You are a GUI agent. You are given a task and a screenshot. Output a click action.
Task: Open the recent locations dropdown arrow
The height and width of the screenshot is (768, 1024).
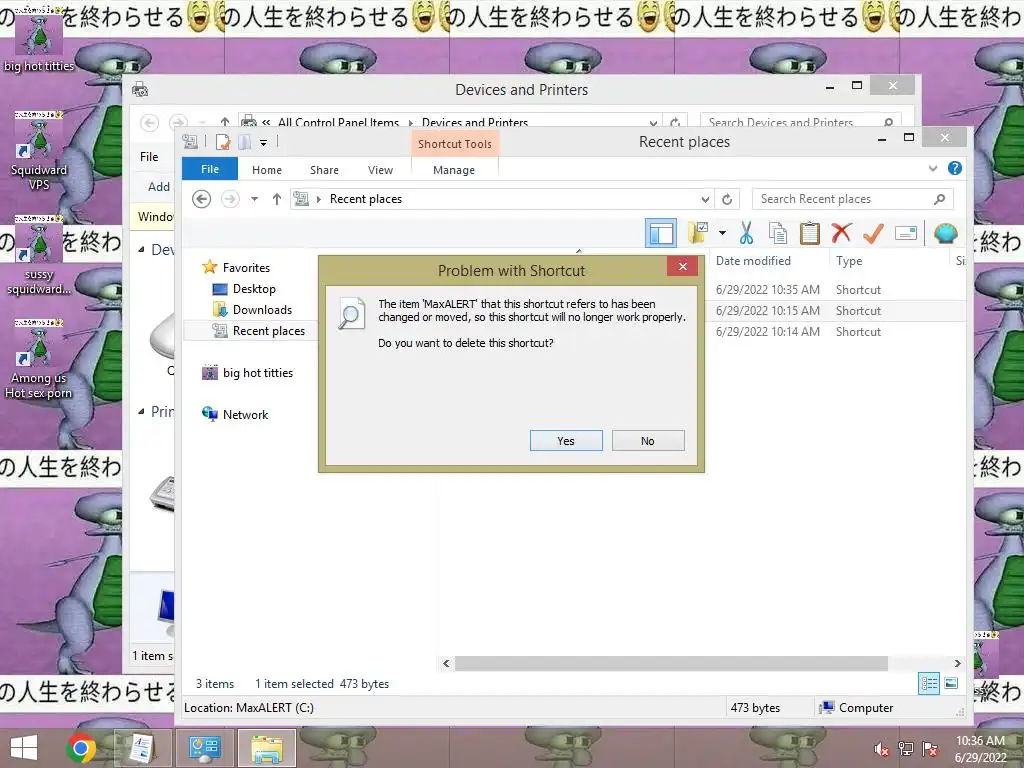(x=254, y=199)
